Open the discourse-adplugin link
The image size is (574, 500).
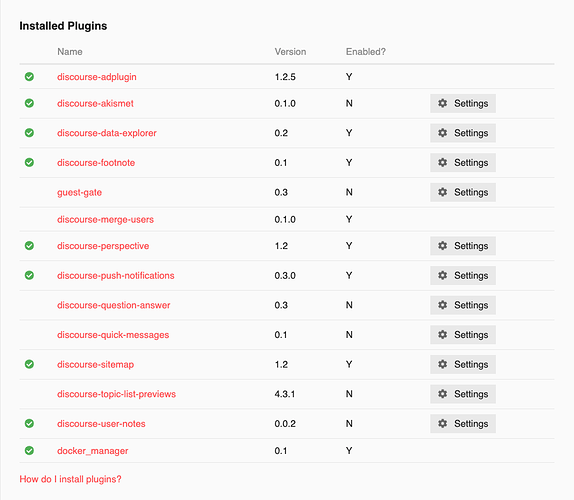coord(97,77)
